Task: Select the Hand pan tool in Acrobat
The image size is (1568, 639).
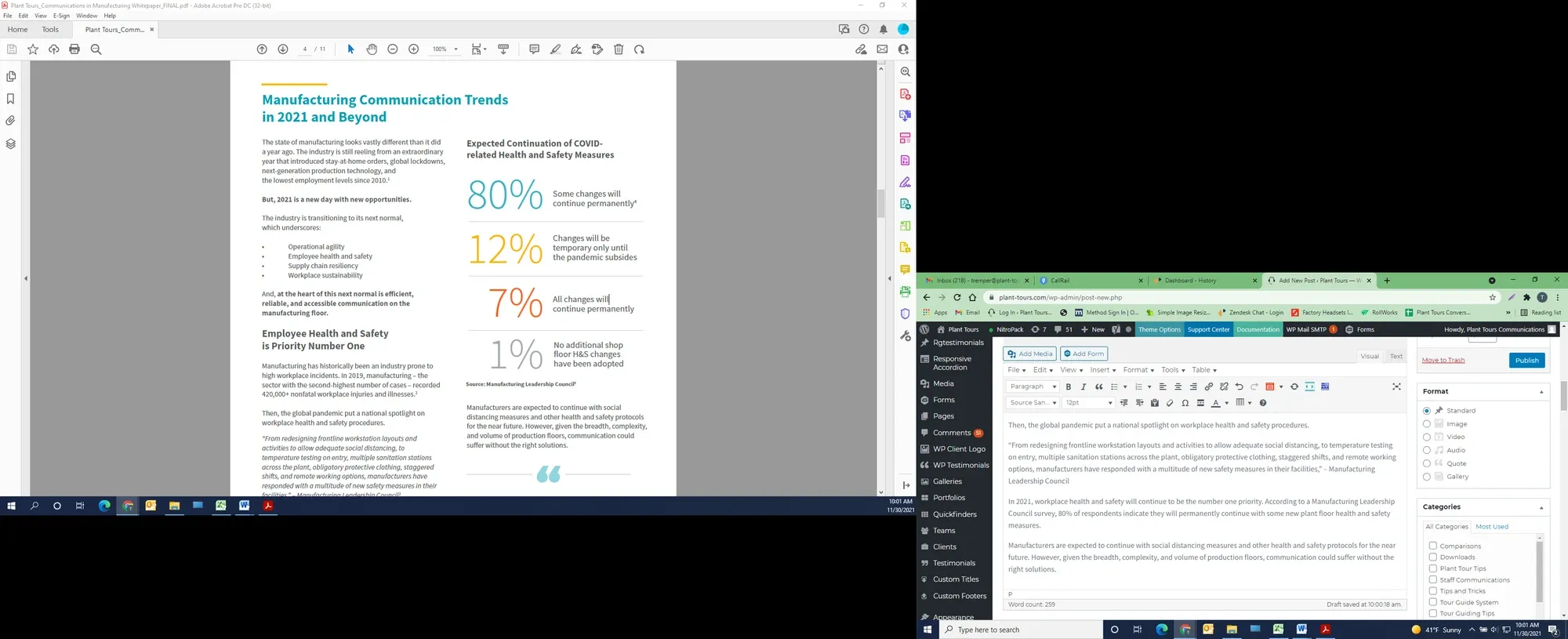Action: [372, 49]
